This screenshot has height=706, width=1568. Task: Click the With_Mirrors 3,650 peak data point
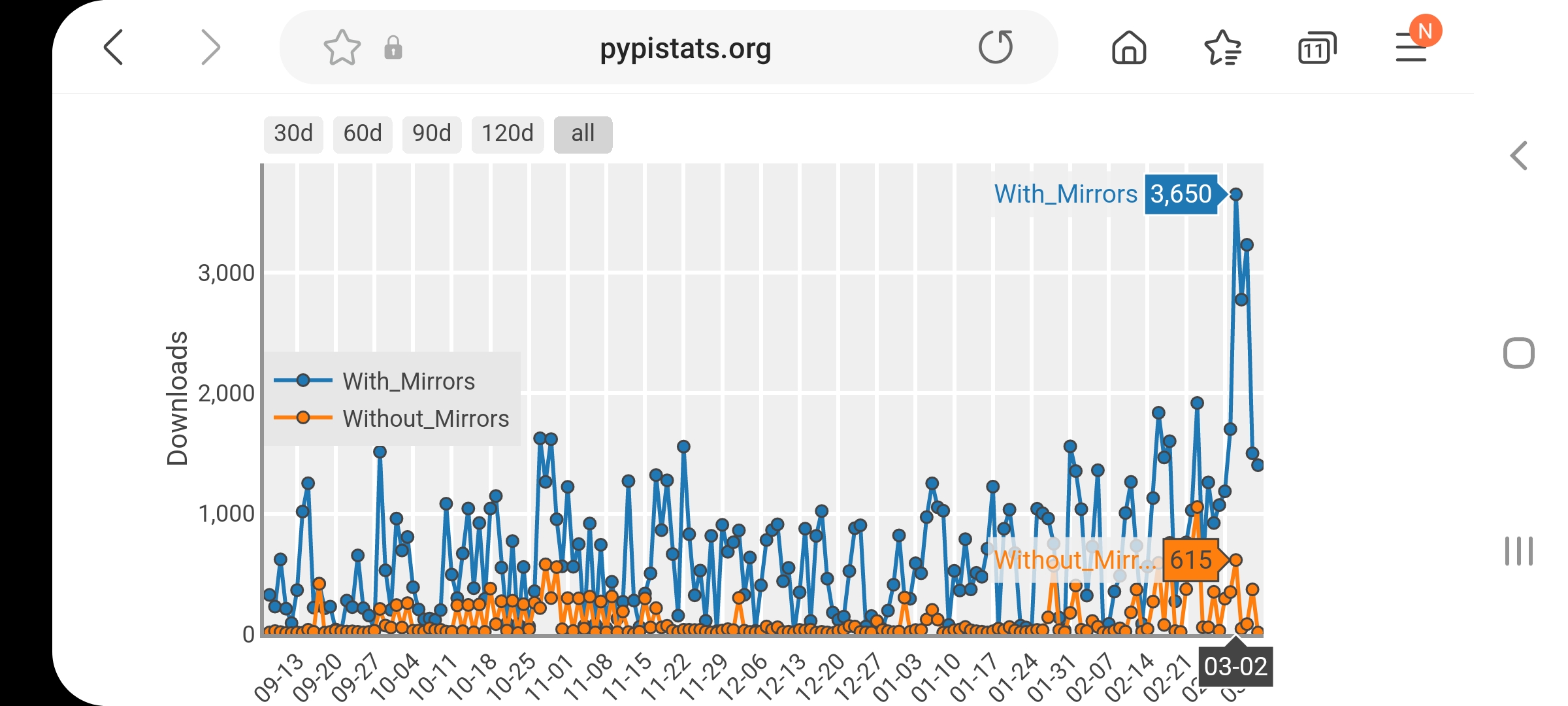(x=1235, y=194)
